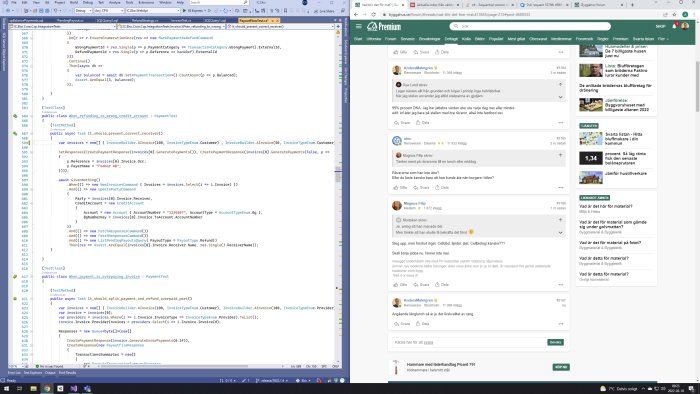Click the KÖP NU button on hammer ad
Screen dimensions: 700x394
(561, 367)
